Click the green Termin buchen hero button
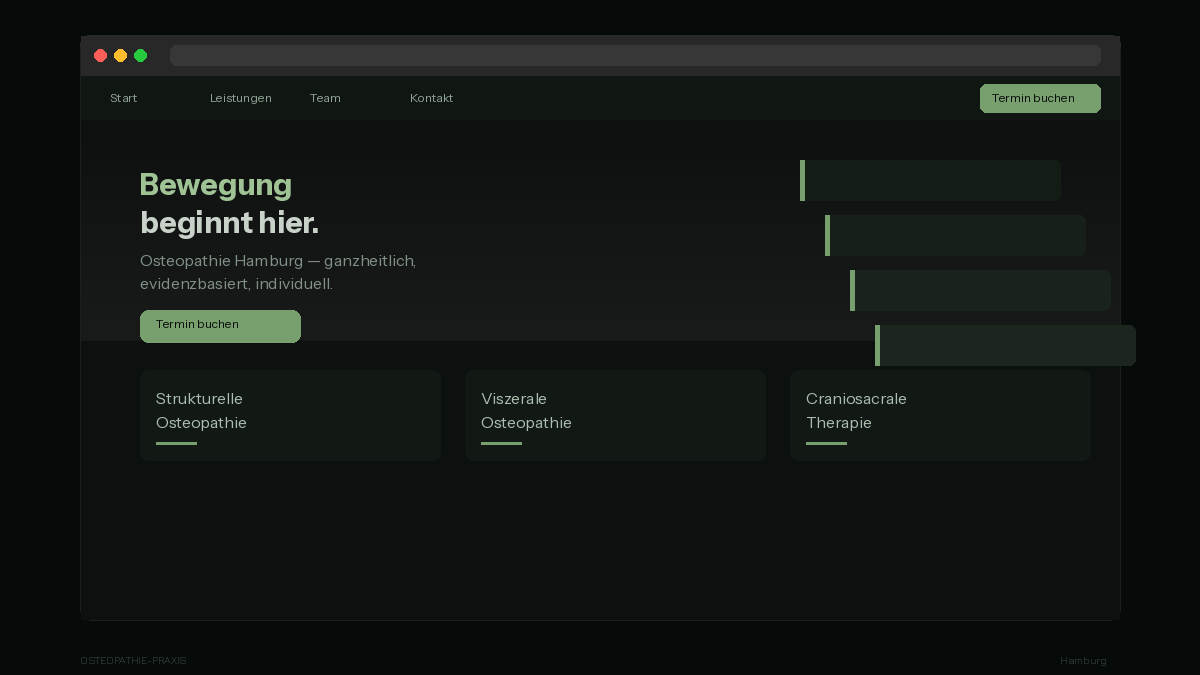 tap(220, 326)
